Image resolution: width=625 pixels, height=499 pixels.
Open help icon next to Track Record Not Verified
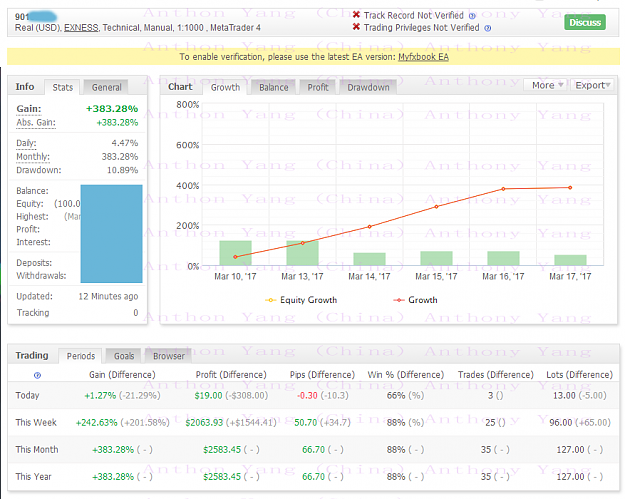coord(472,16)
